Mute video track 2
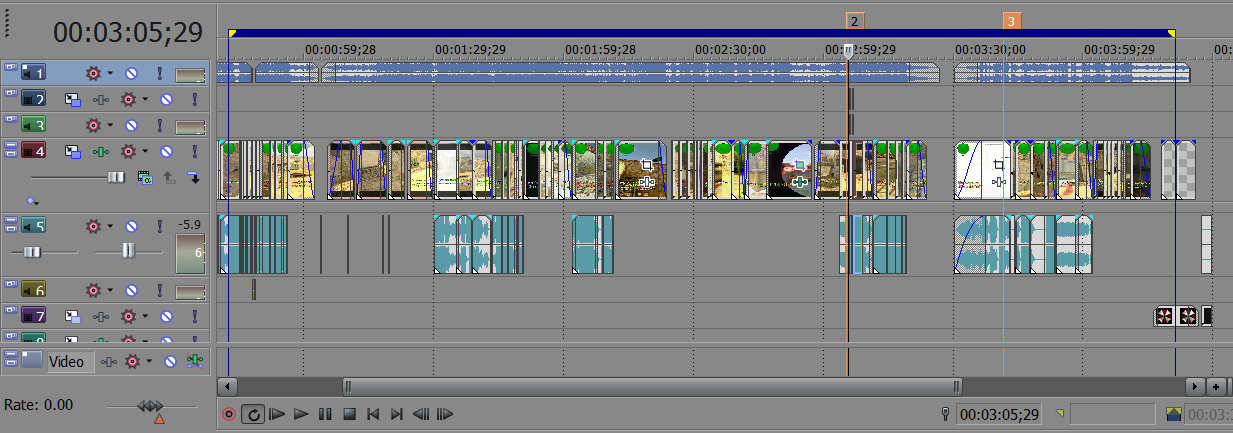Screen dimensions: 1233x433 167,100
